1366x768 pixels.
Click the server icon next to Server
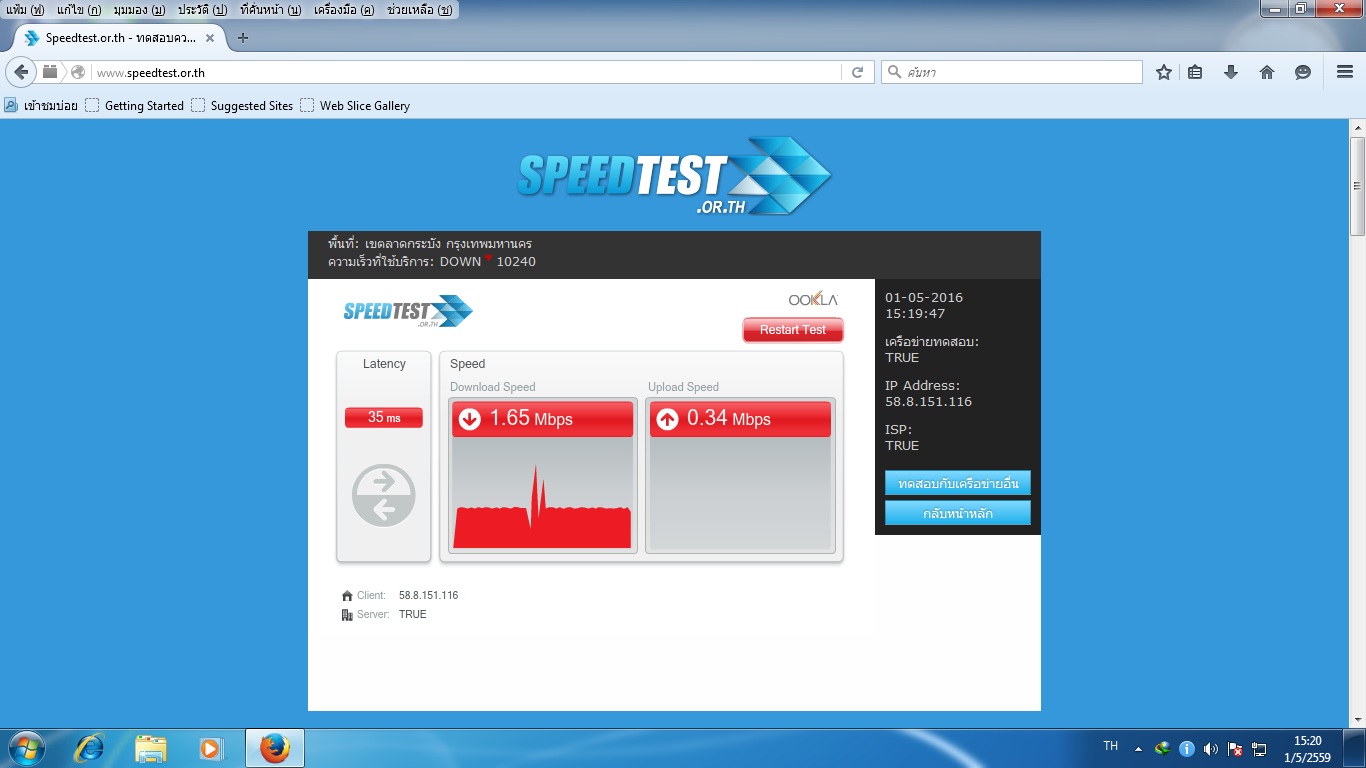pos(347,615)
